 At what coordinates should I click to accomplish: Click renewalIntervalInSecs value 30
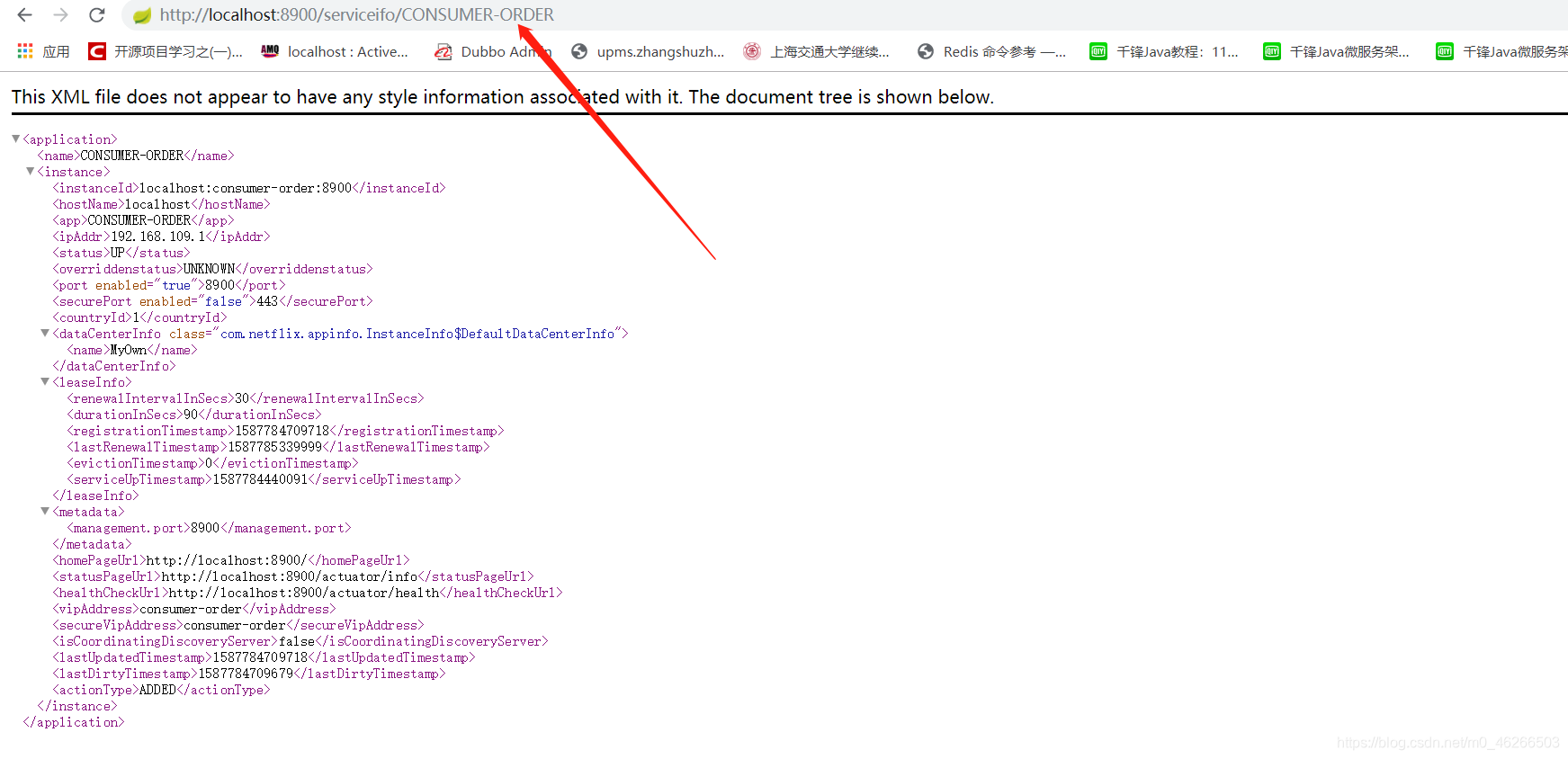point(242,398)
